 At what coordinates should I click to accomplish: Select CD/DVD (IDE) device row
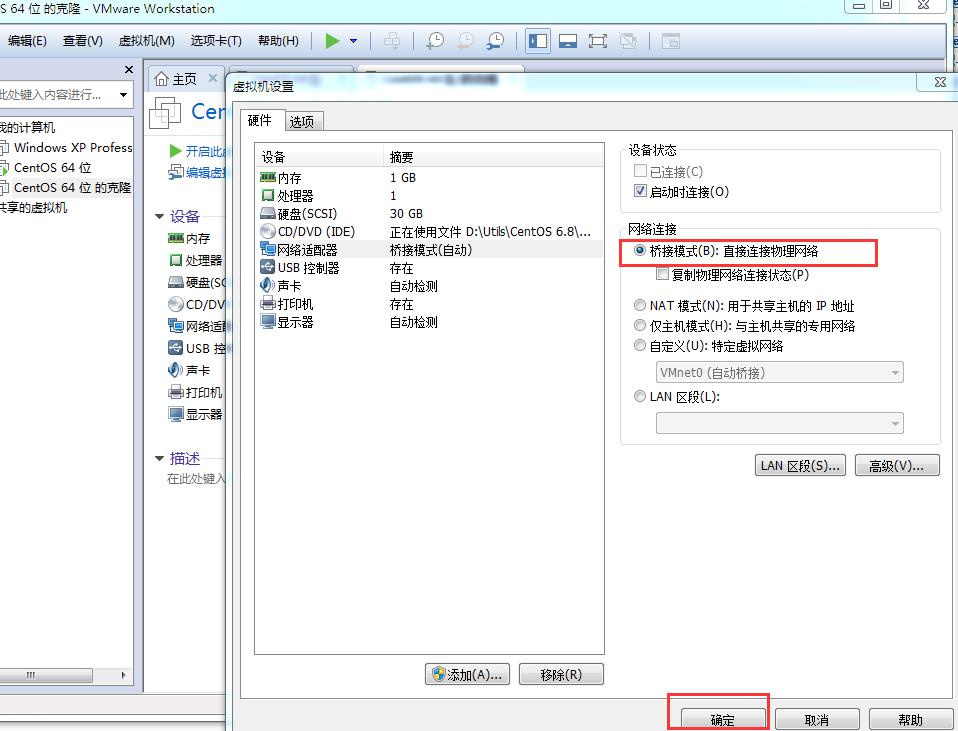[x=429, y=232]
